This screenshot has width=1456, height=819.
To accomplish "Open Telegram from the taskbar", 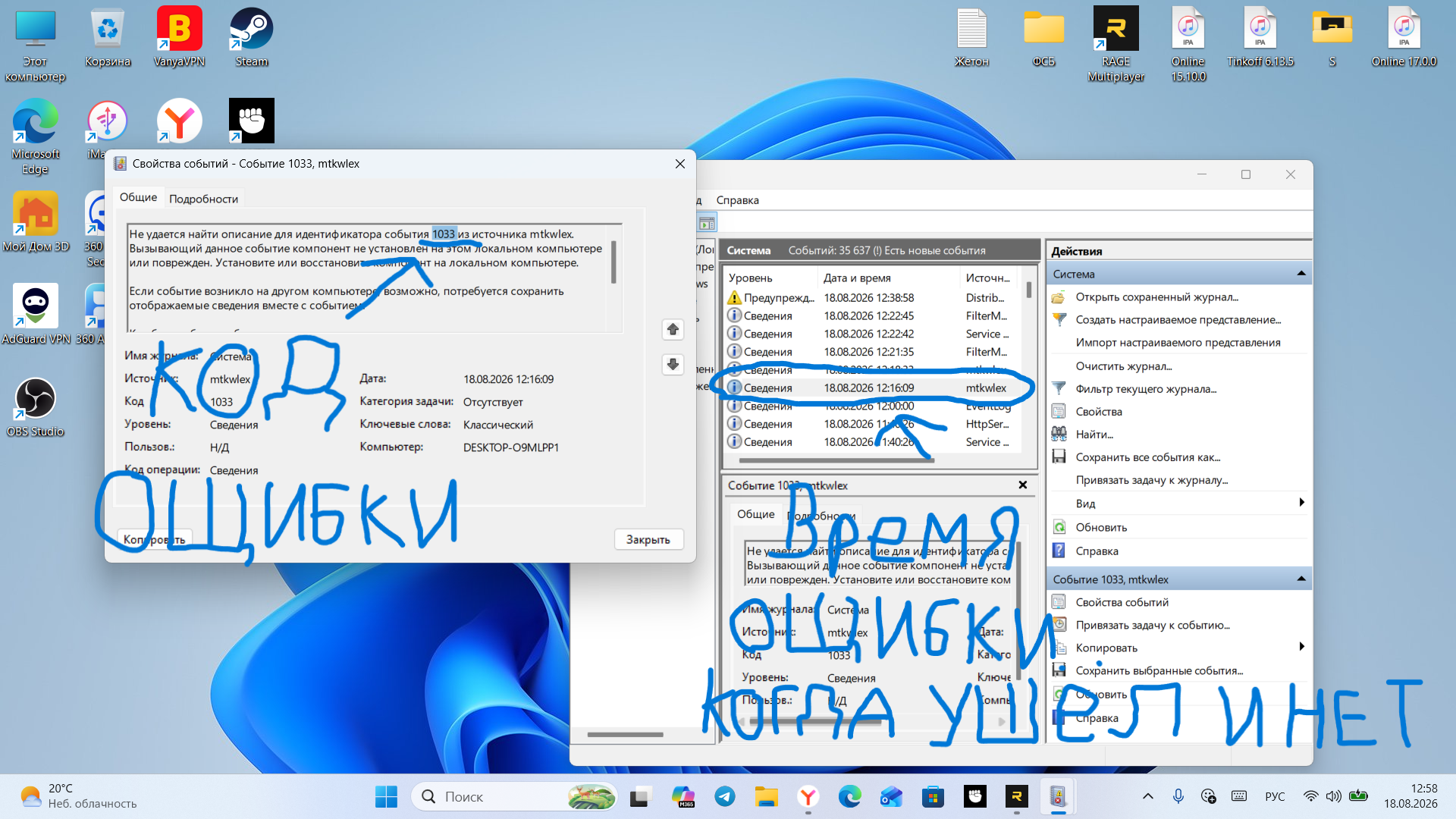I will 725,796.
